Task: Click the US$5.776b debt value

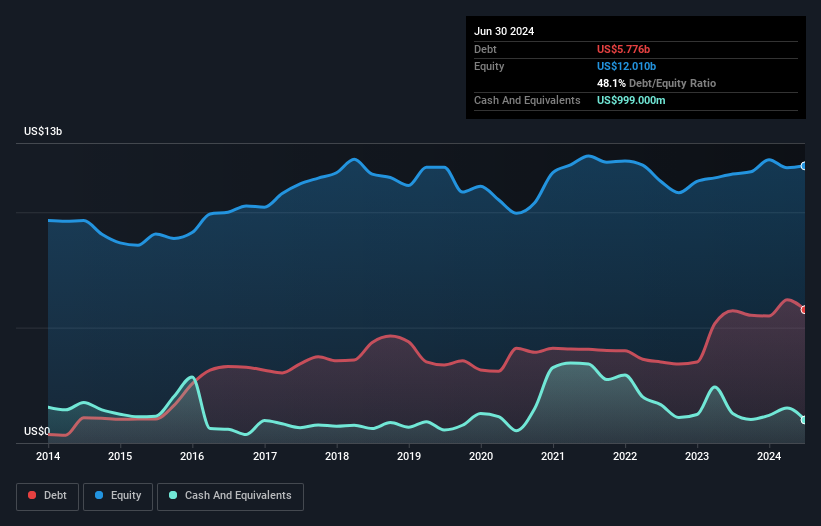Action: (x=623, y=49)
